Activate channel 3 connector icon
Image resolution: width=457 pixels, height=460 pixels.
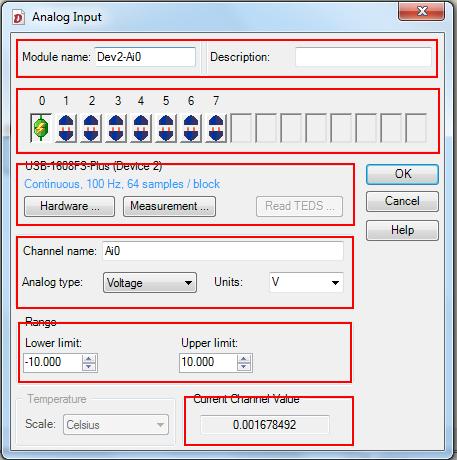(116, 128)
